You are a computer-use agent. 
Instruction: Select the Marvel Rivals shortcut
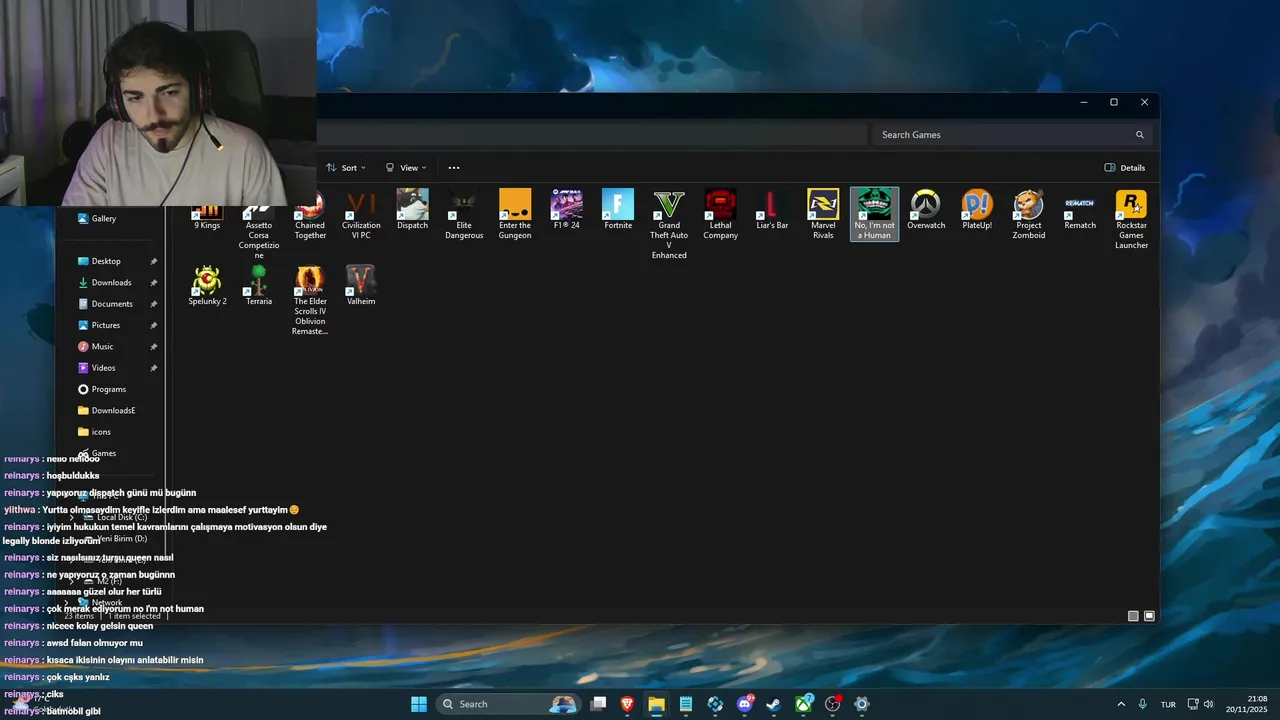(x=823, y=216)
